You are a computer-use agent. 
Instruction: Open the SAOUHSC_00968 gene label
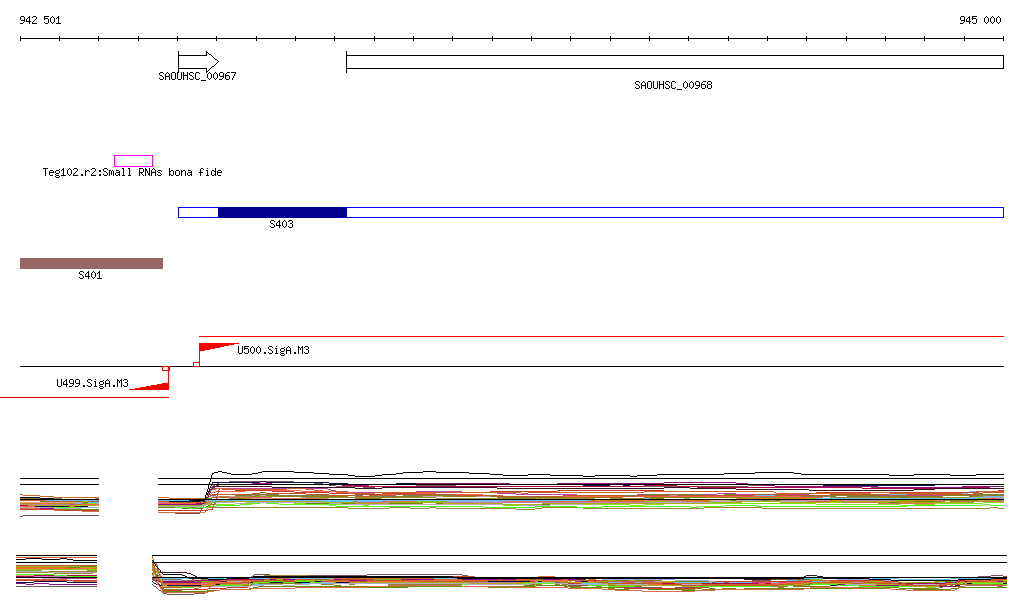click(673, 86)
